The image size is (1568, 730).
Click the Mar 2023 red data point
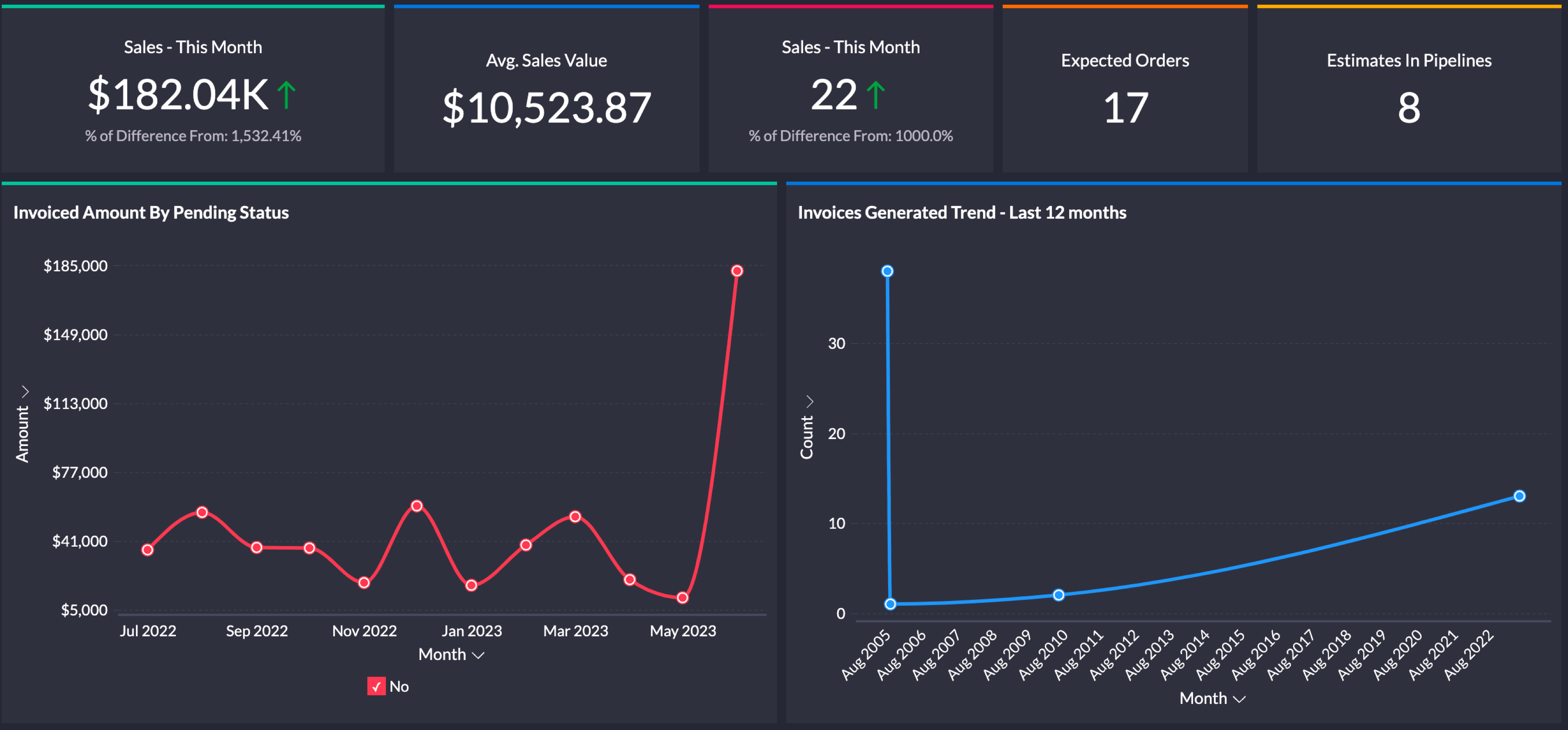click(575, 516)
